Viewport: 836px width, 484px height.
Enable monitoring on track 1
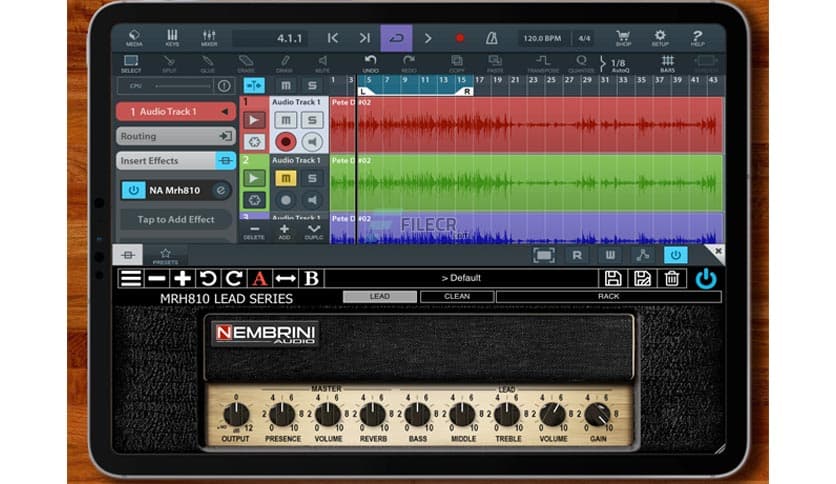click(312, 142)
